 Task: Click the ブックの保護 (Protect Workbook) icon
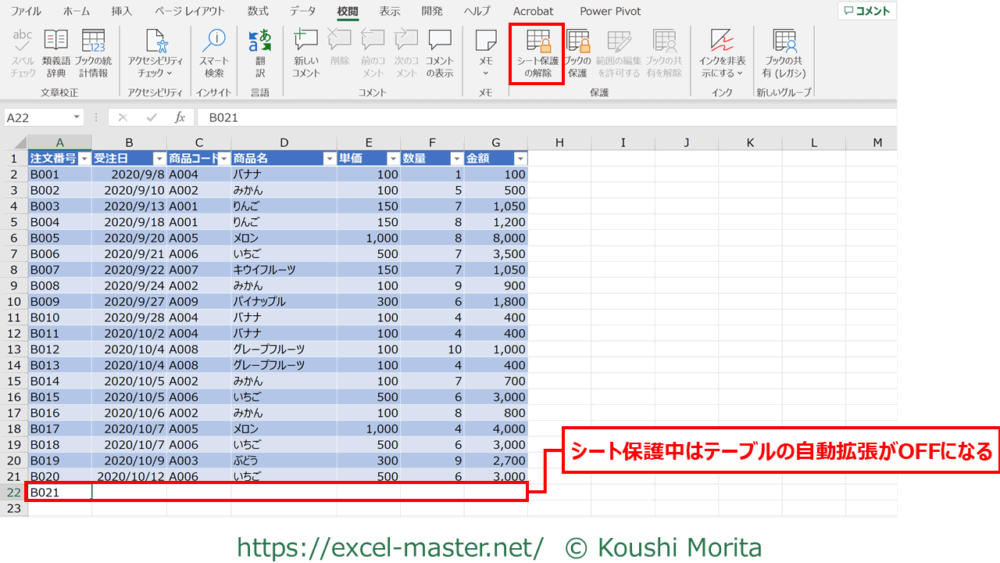[x=577, y=53]
